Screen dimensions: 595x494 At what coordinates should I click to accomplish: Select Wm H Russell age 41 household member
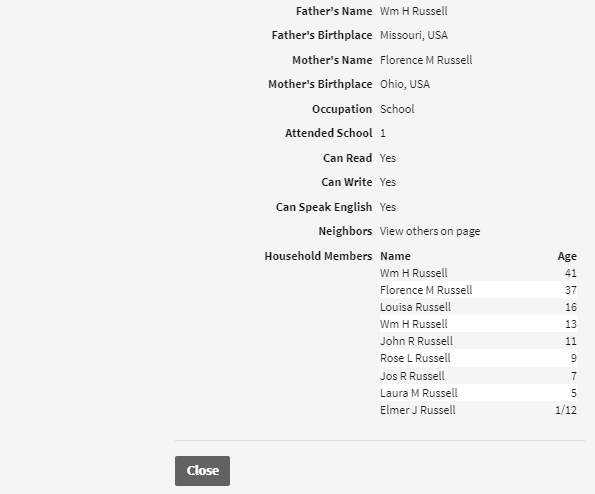click(414, 273)
